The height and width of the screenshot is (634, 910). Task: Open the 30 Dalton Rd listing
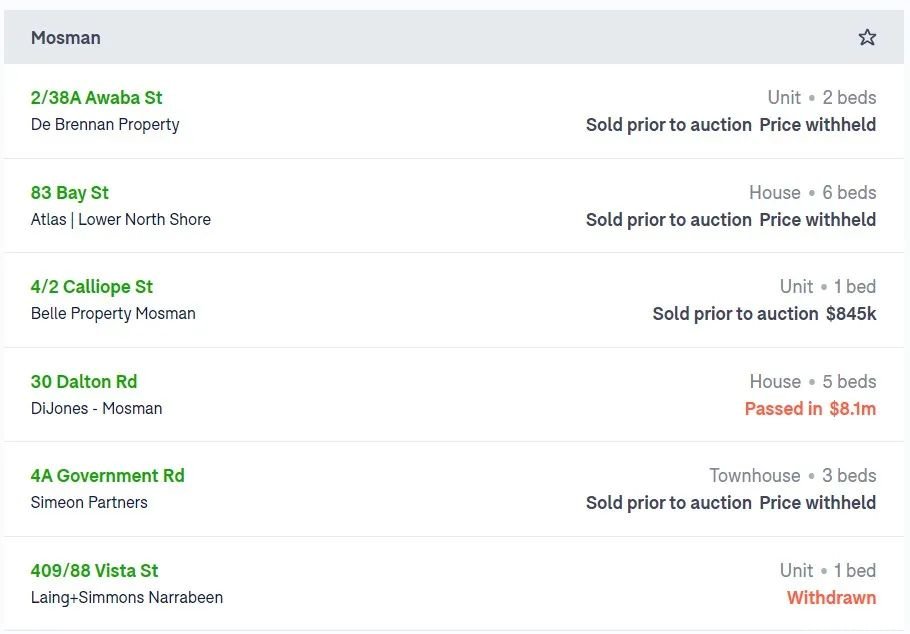pos(84,381)
